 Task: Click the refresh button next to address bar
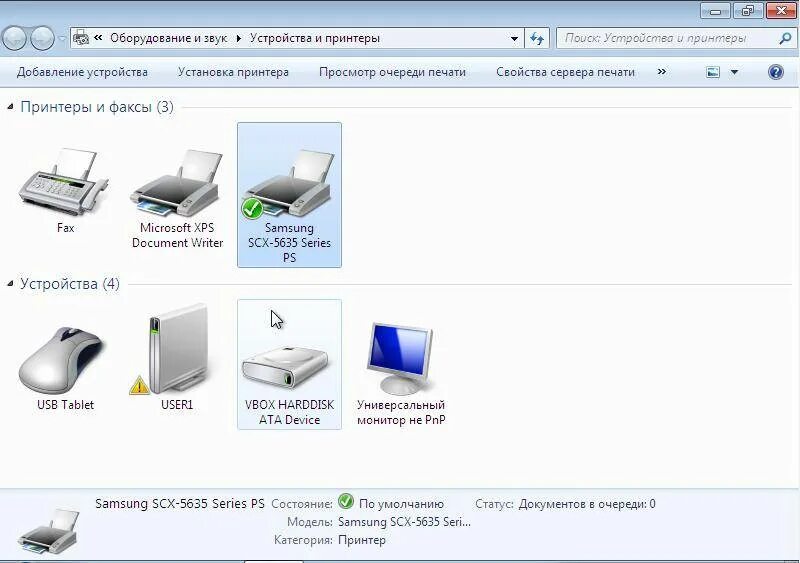point(537,38)
